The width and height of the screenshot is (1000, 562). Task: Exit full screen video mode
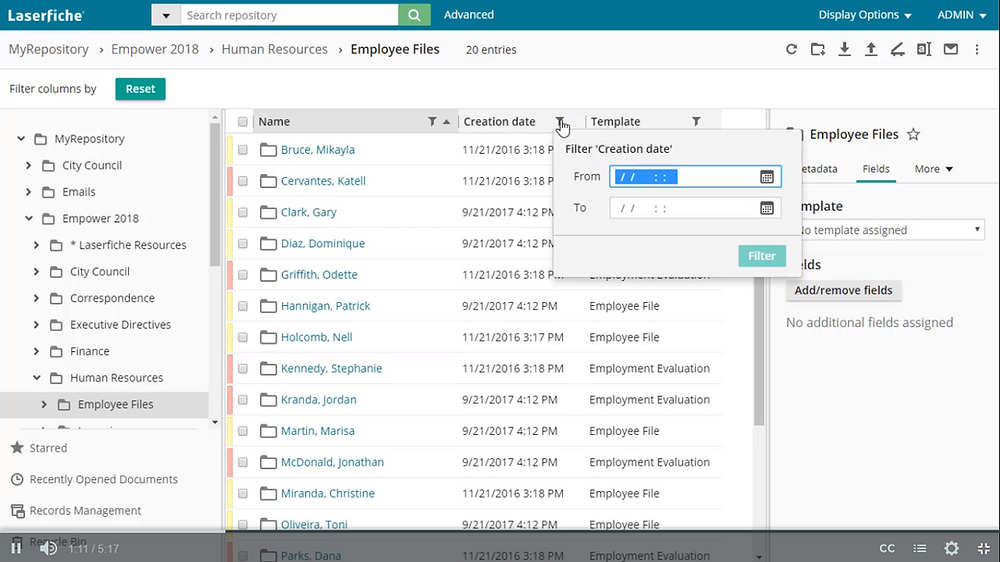(x=983, y=548)
